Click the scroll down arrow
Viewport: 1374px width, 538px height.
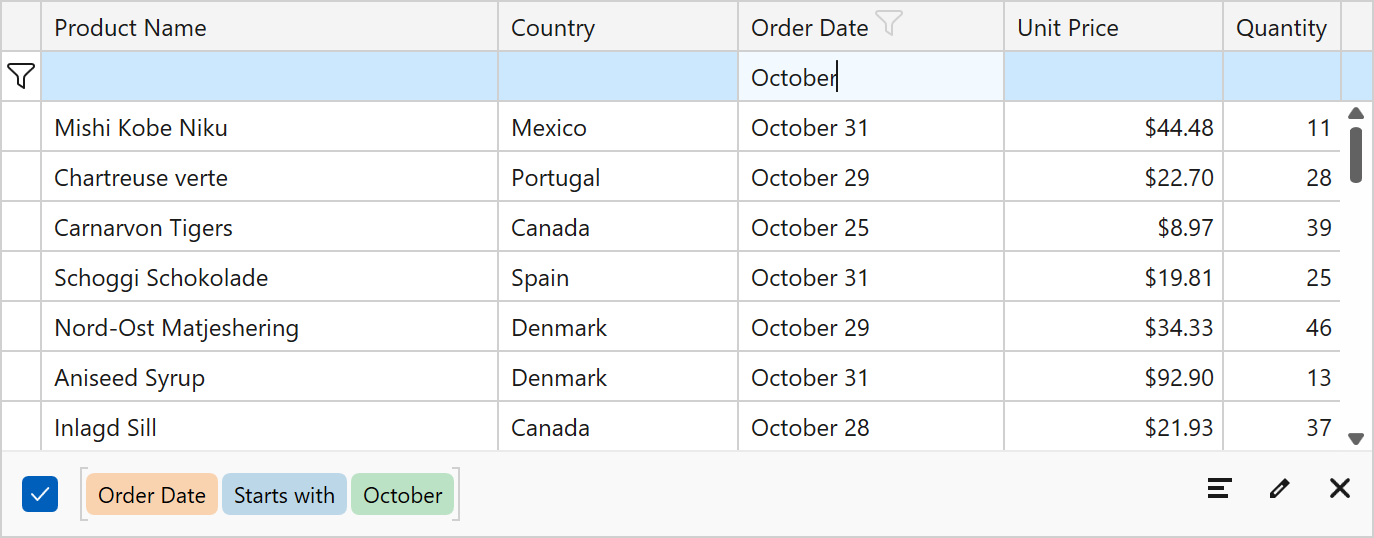[1356, 438]
